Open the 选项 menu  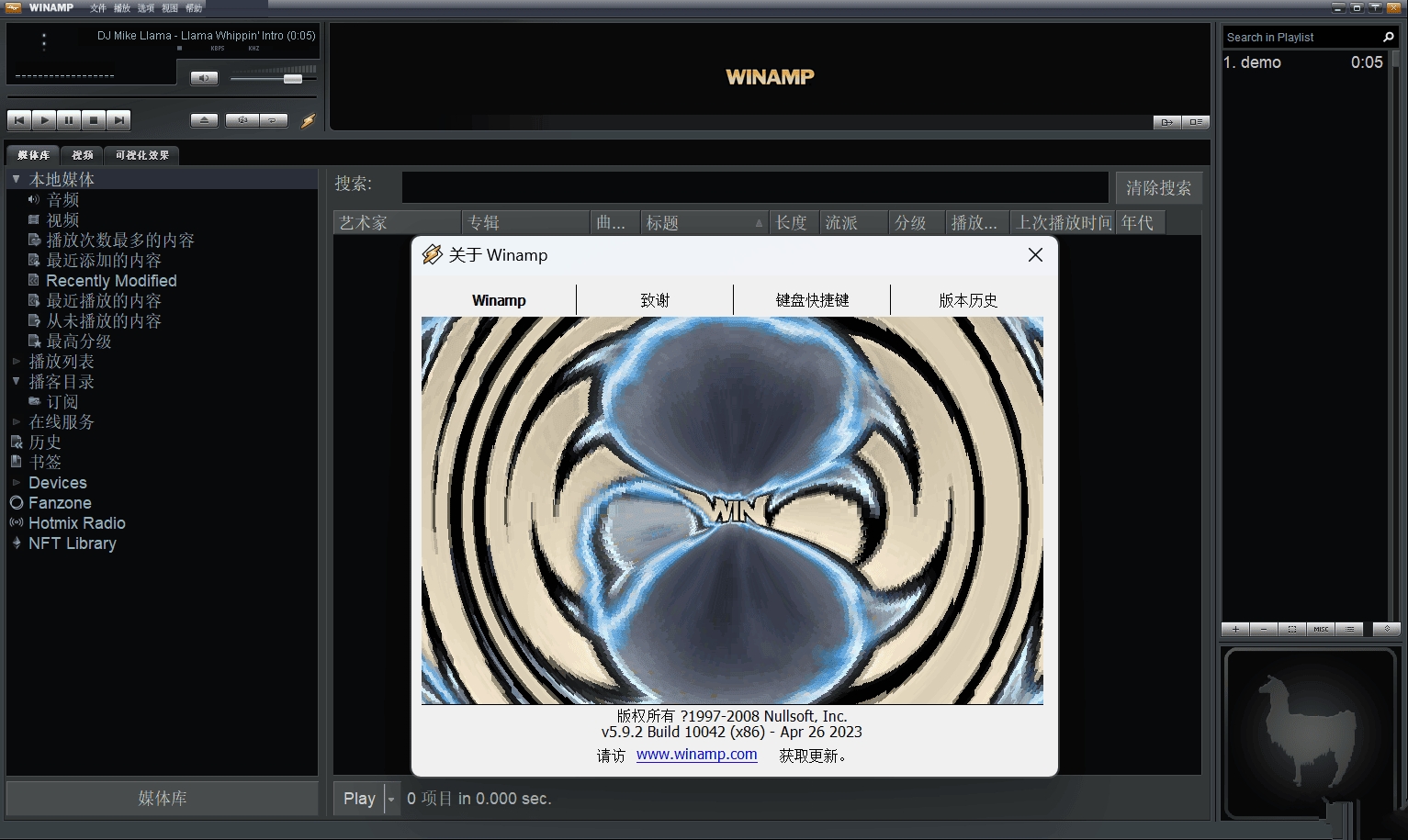click(146, 8)
